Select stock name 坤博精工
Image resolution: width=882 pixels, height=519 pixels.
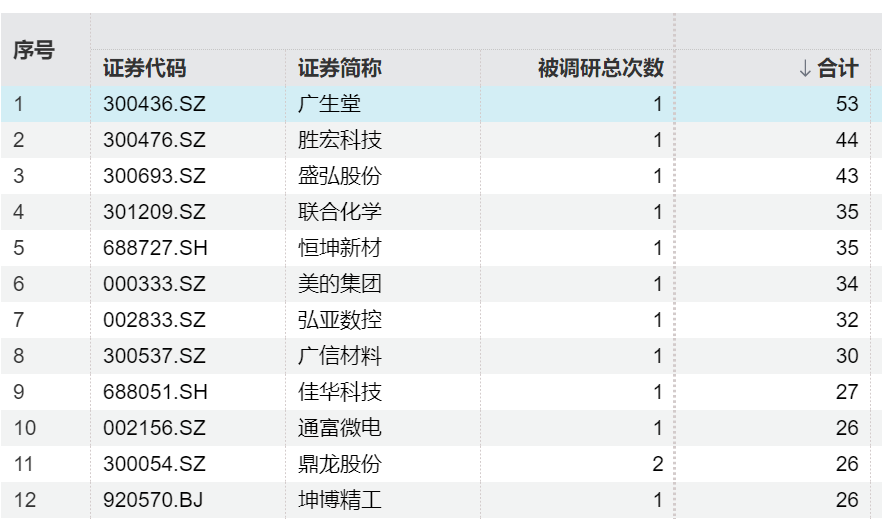point(340,500)
